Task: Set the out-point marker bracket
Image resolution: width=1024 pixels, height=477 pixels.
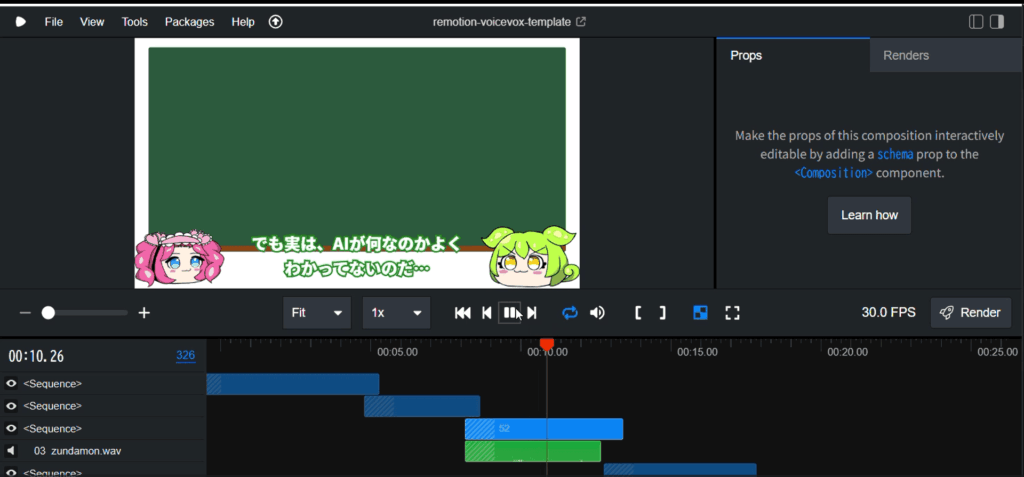Action: [662, 313]
